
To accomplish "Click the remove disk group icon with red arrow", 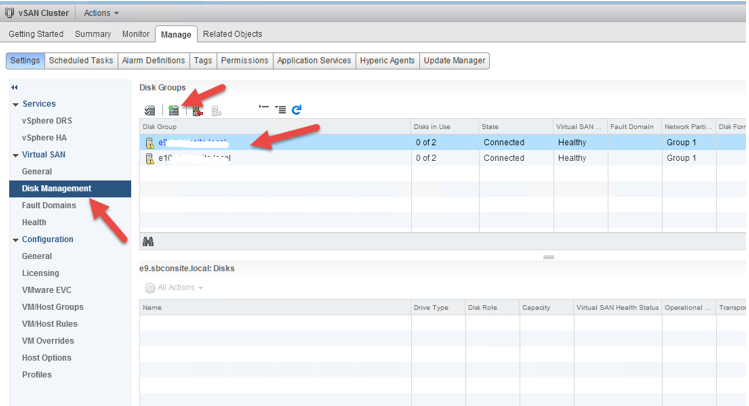I will click(198, 111).
